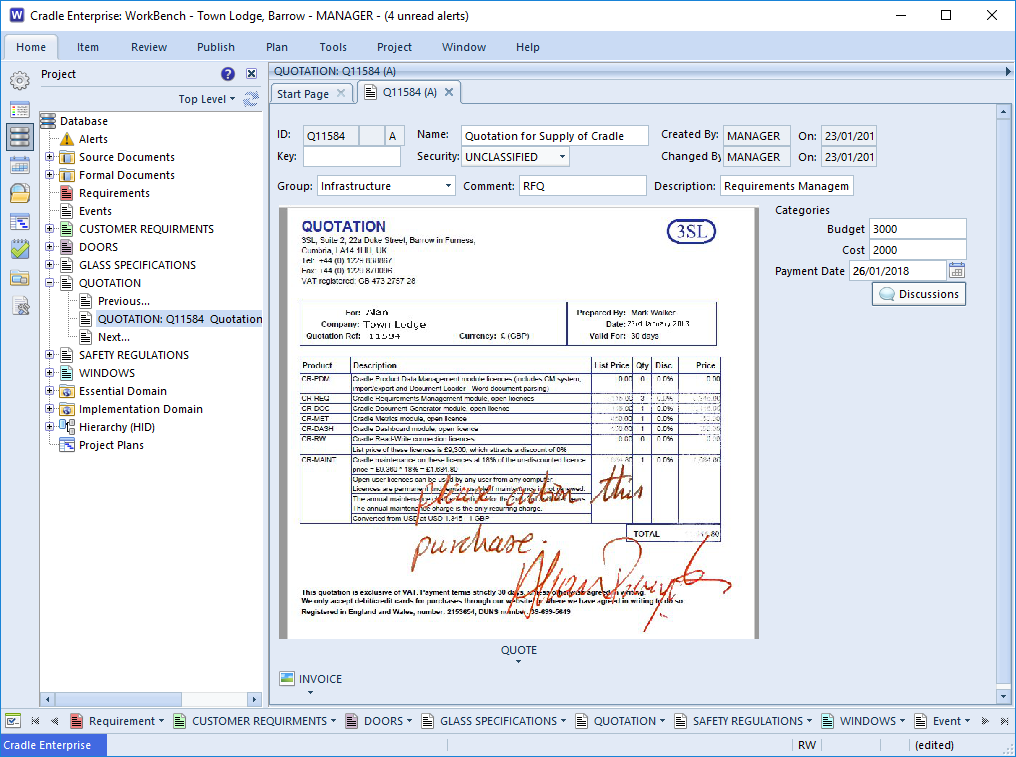The width and height of the screenshot is (1016, 757).
Task: Click the right arrow at title bar end
Action: [x=1008, y=71]
